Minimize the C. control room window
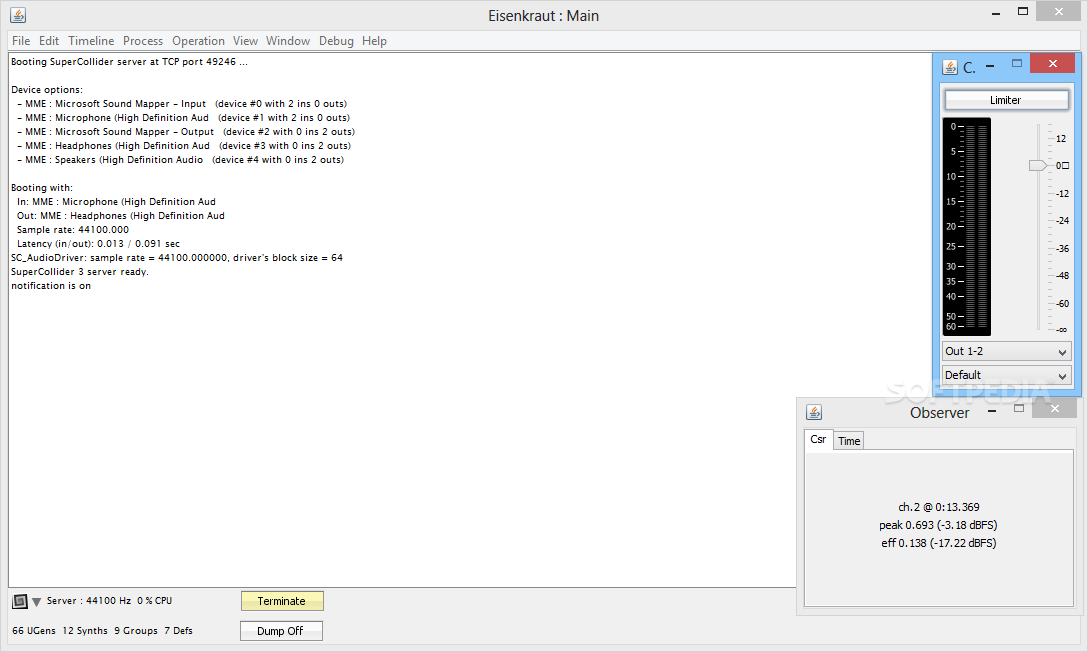This screenshot has width=1088, height=652. tap(990, 66)
